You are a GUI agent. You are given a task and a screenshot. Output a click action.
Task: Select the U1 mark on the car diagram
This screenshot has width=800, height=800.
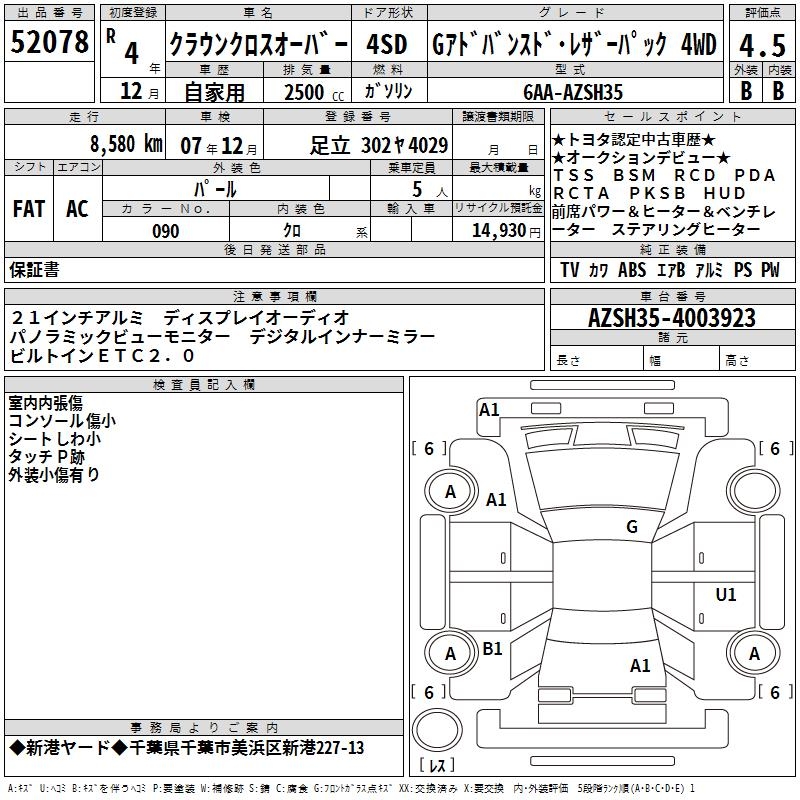point(726,594)
